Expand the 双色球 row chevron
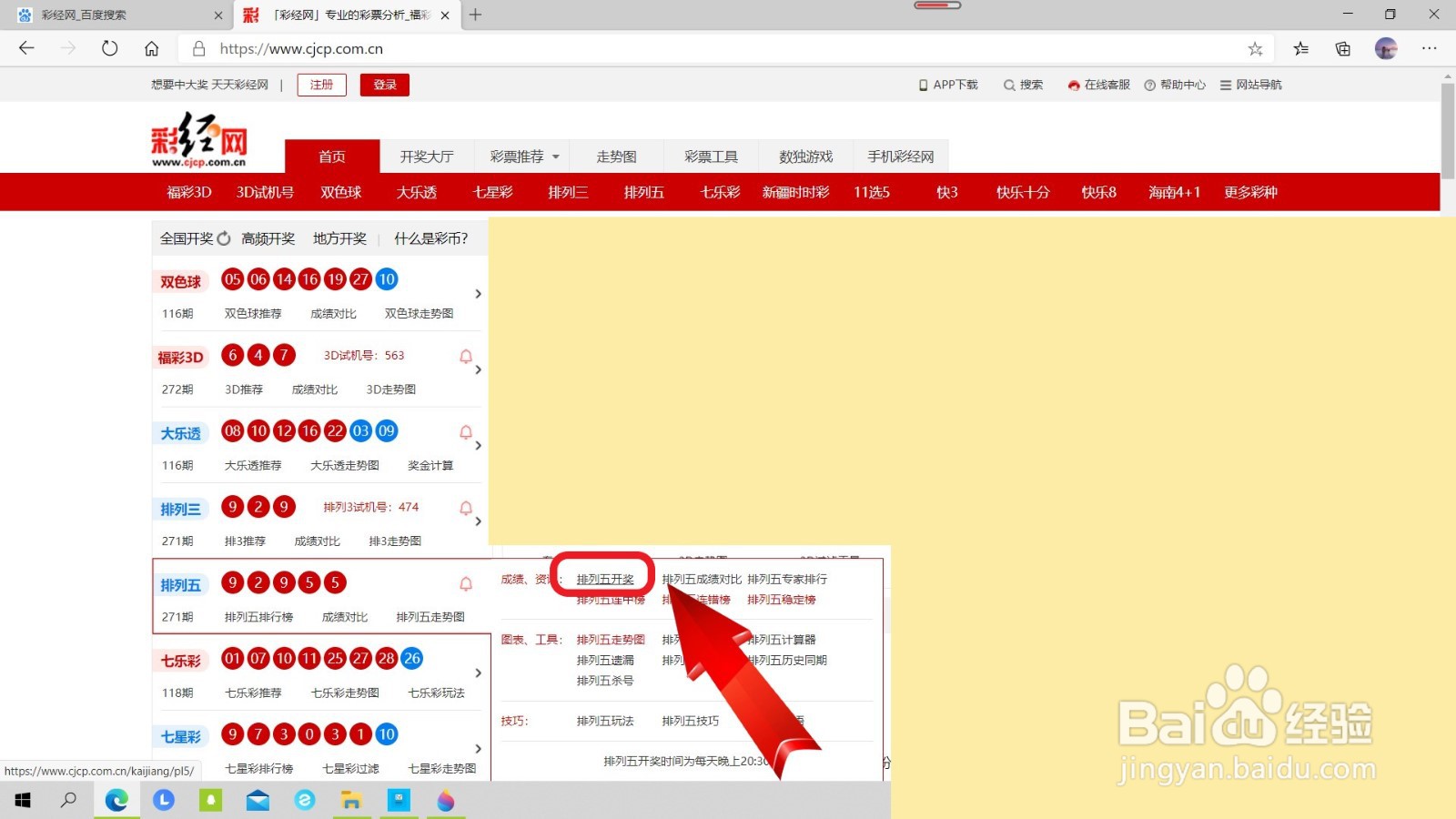 click(x=478, y=294)
